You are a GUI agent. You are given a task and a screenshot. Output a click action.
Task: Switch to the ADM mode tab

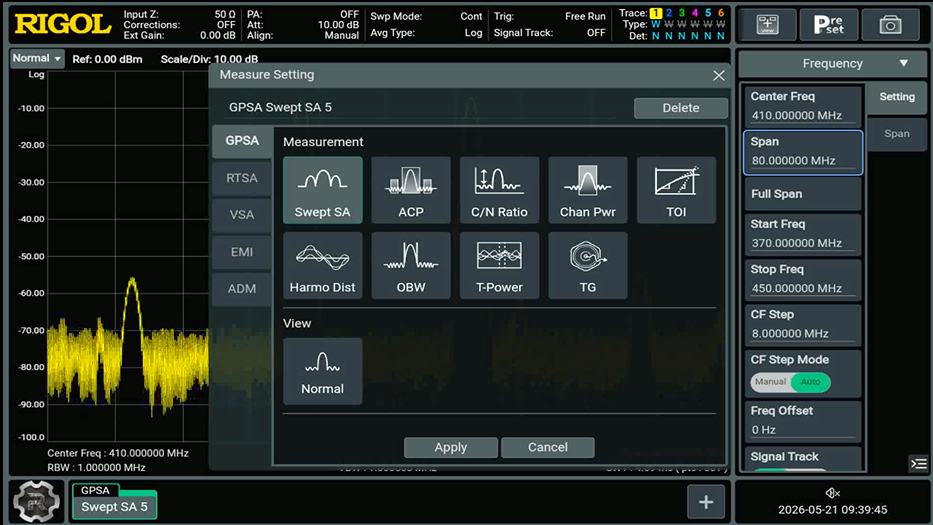(x=242, y=289)
